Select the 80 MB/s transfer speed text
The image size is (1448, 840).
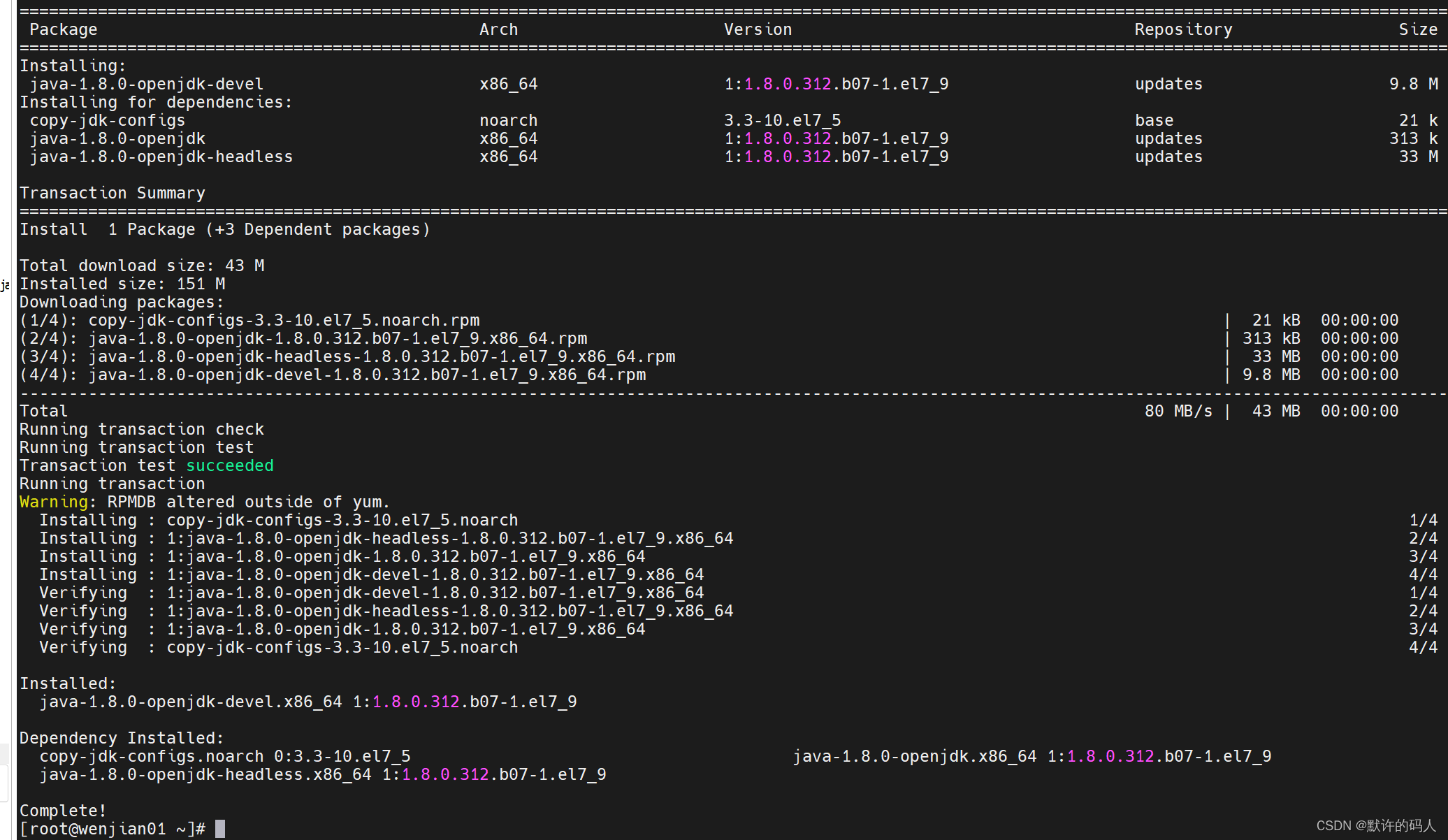coord(1178,411)
